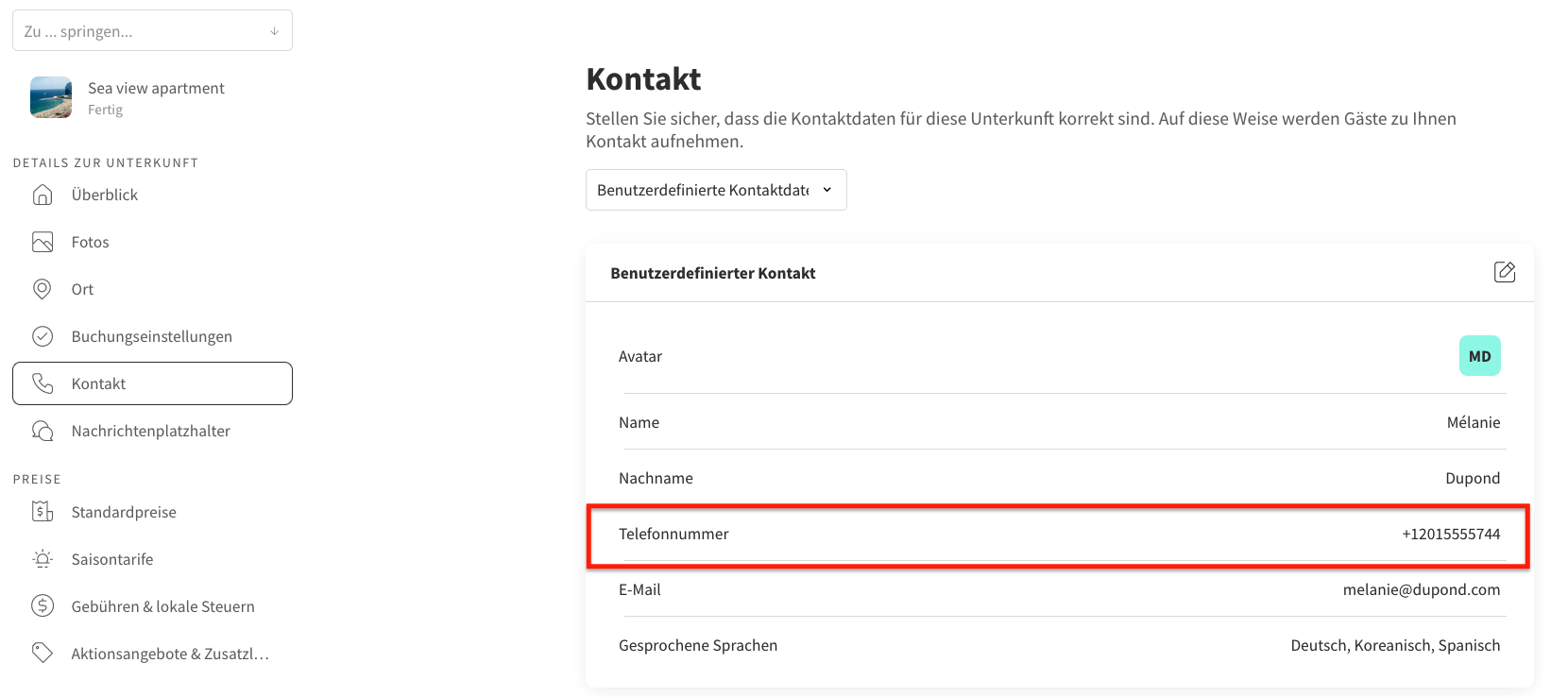Image resolution: width=1568 pixels, height=697 pixels.
Task: Click the price tag icon for Aktionsangebote
Action: [x=43, y=654]
